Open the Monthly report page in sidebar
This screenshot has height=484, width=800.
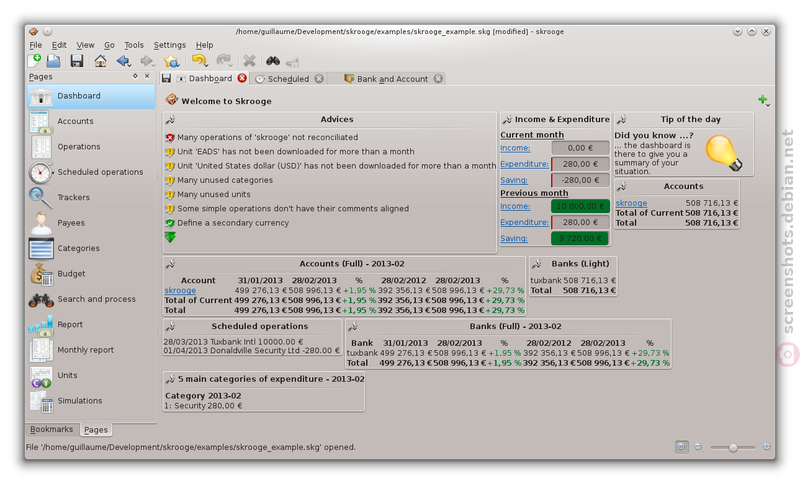(x=91, y=350)
